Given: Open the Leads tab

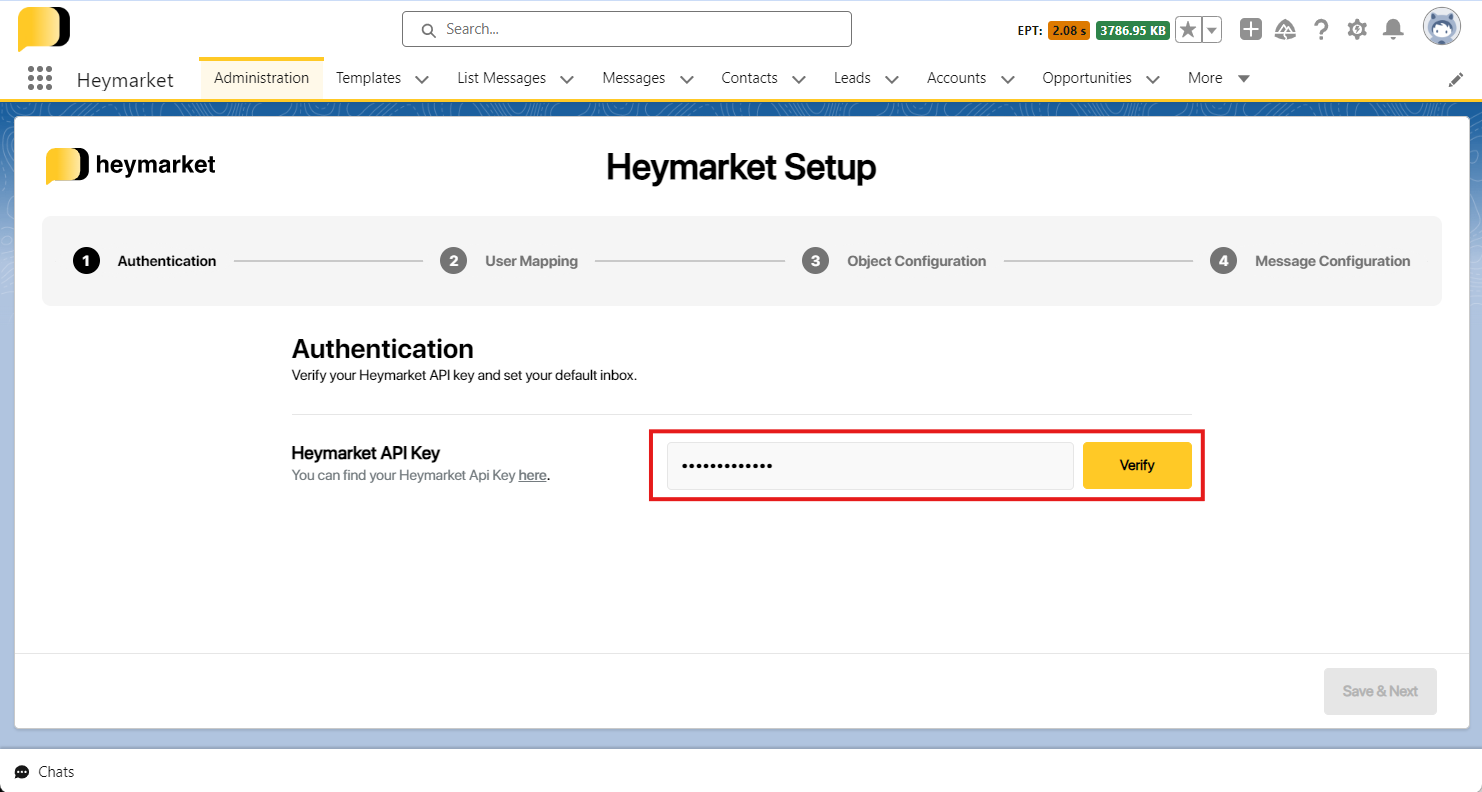Looking at the screenshot, I should pyautogui.click(x=852, y=78).
